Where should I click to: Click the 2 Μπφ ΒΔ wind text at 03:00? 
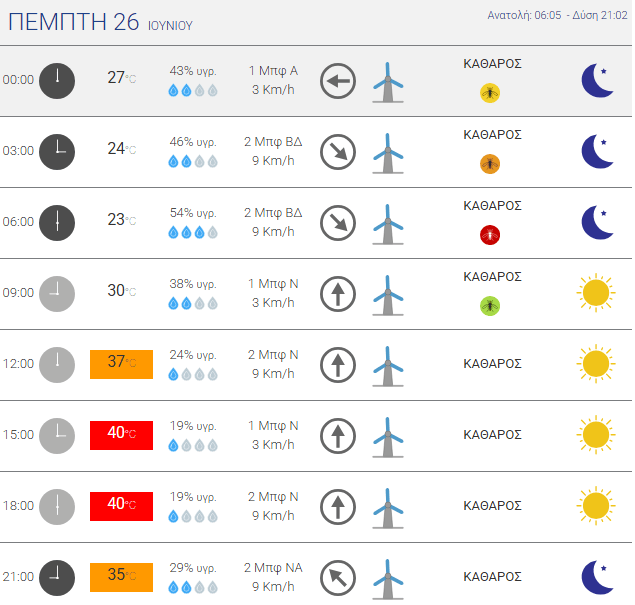tap(273, 142)
